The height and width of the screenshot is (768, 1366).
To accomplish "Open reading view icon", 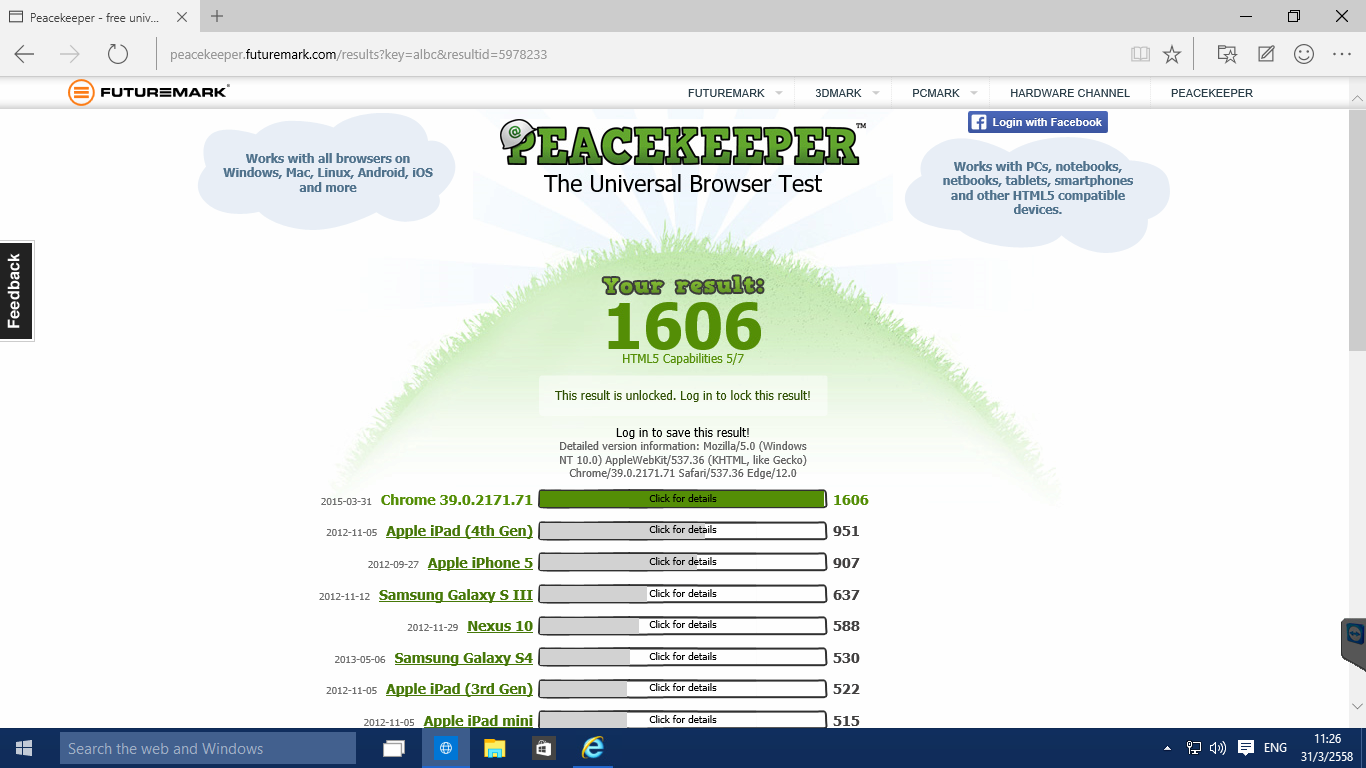I will [1140, 54].
